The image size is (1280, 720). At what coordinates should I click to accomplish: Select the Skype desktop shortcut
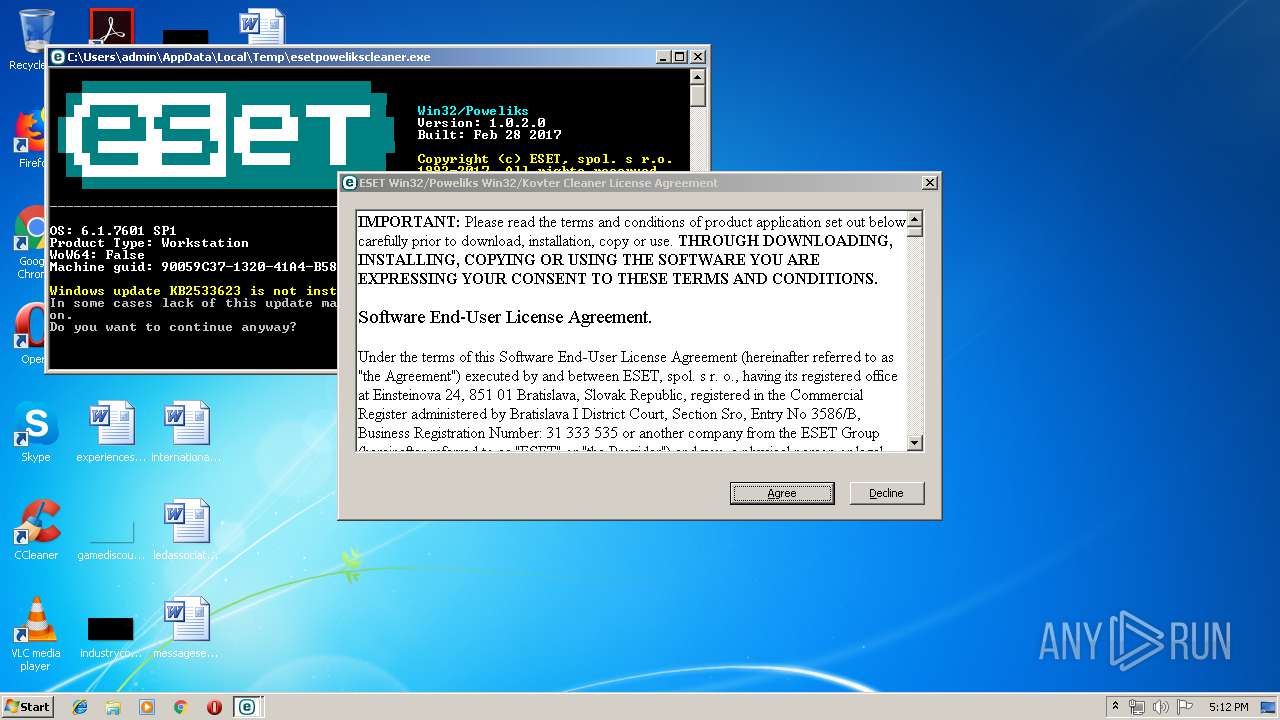tap(36, 432)
